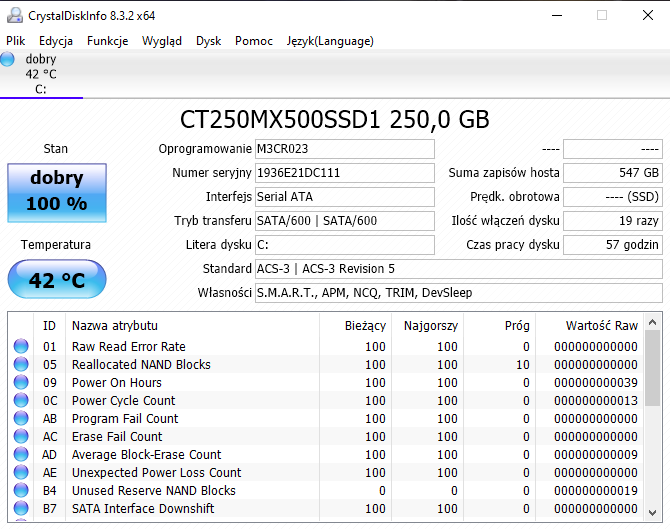Click the Najgorszy column header
This screenshot has width=670, height=529.
[427, 326]
